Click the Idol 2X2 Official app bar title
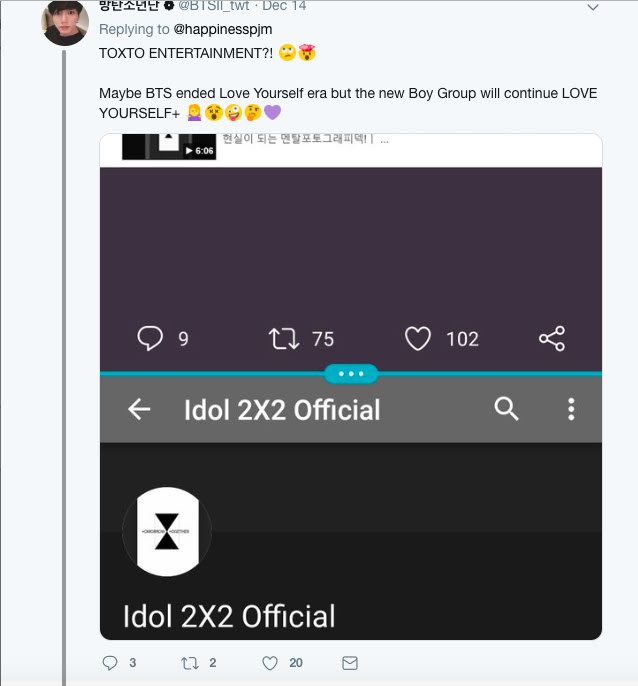This screenshot has width=638, height=686. pos(281,409)
